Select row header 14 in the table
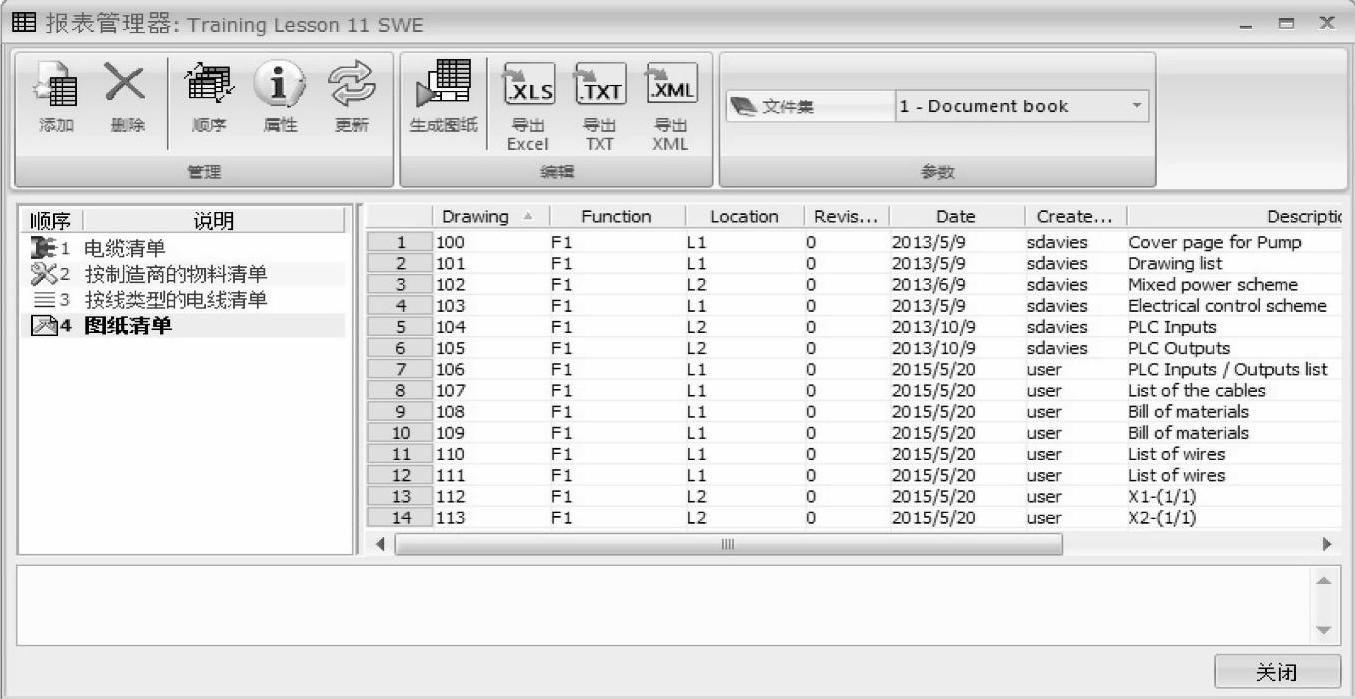The image size is (1355, 699). click(400, 518)
